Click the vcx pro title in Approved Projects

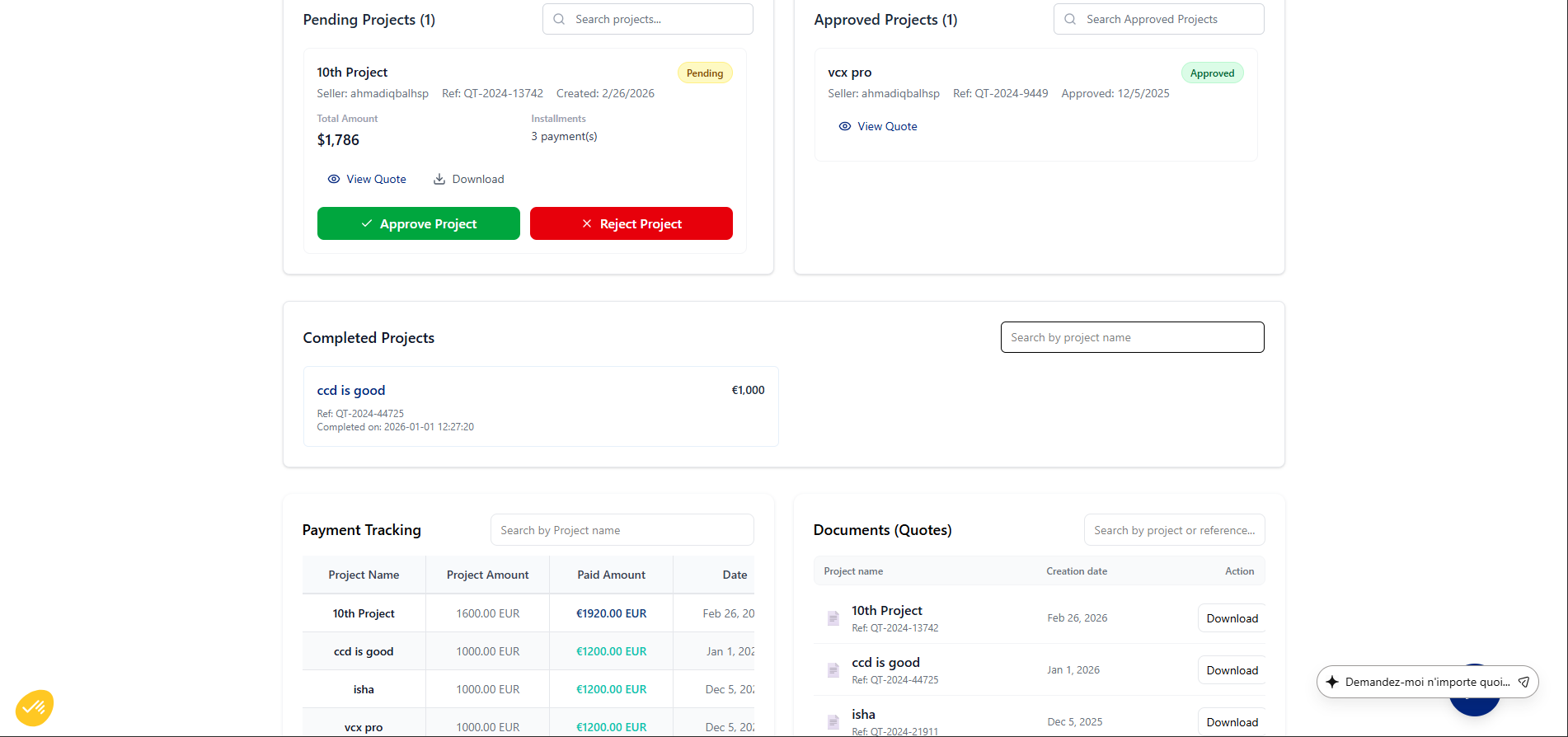850,73
